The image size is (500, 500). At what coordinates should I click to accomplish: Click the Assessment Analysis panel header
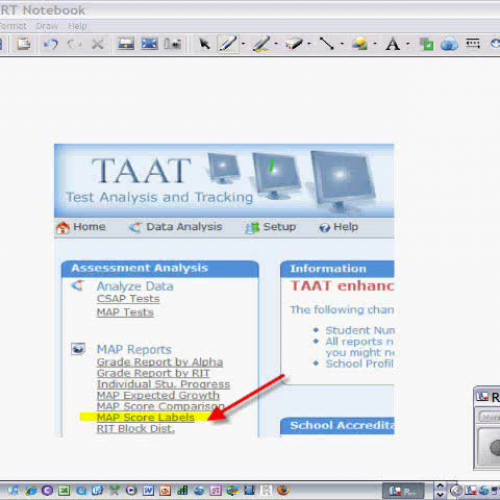pyautogui.click(x=160, y=269)
